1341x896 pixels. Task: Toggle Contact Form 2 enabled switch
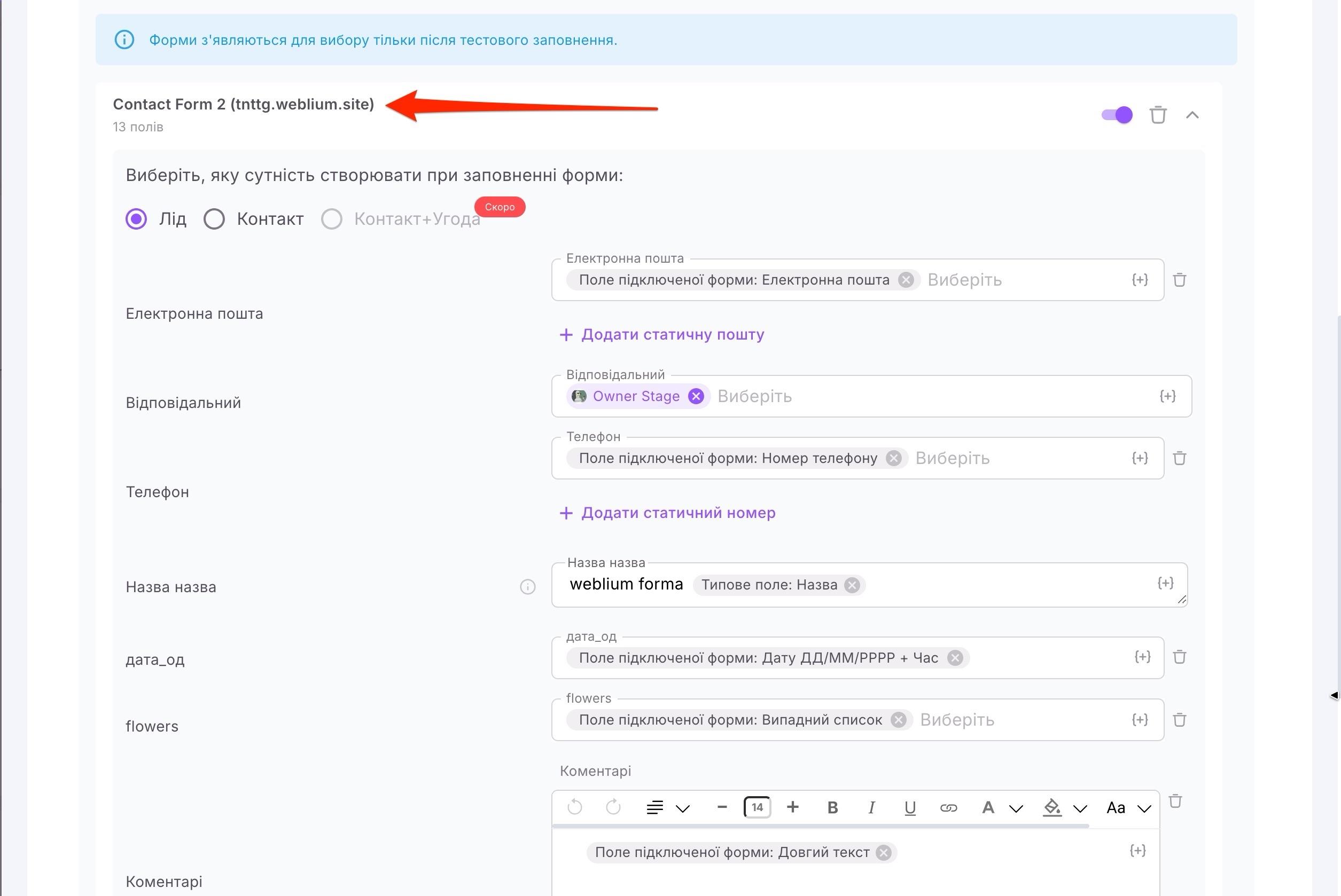1117,115
